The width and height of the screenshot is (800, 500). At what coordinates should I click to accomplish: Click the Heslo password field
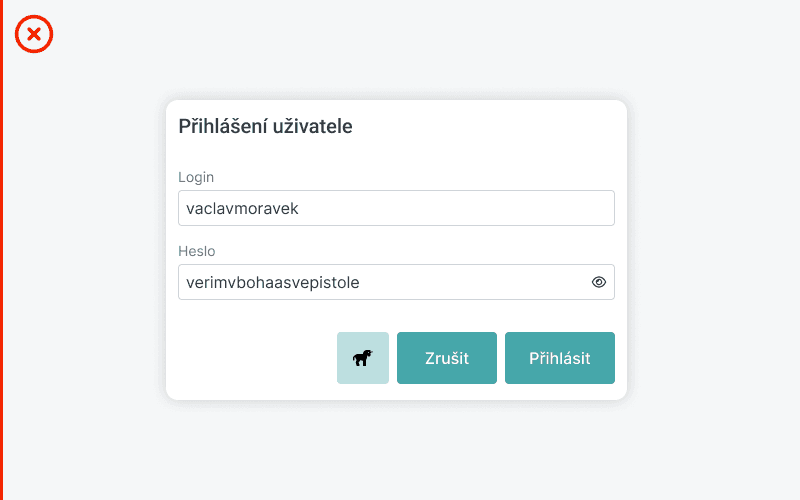[x=380, y=282]
